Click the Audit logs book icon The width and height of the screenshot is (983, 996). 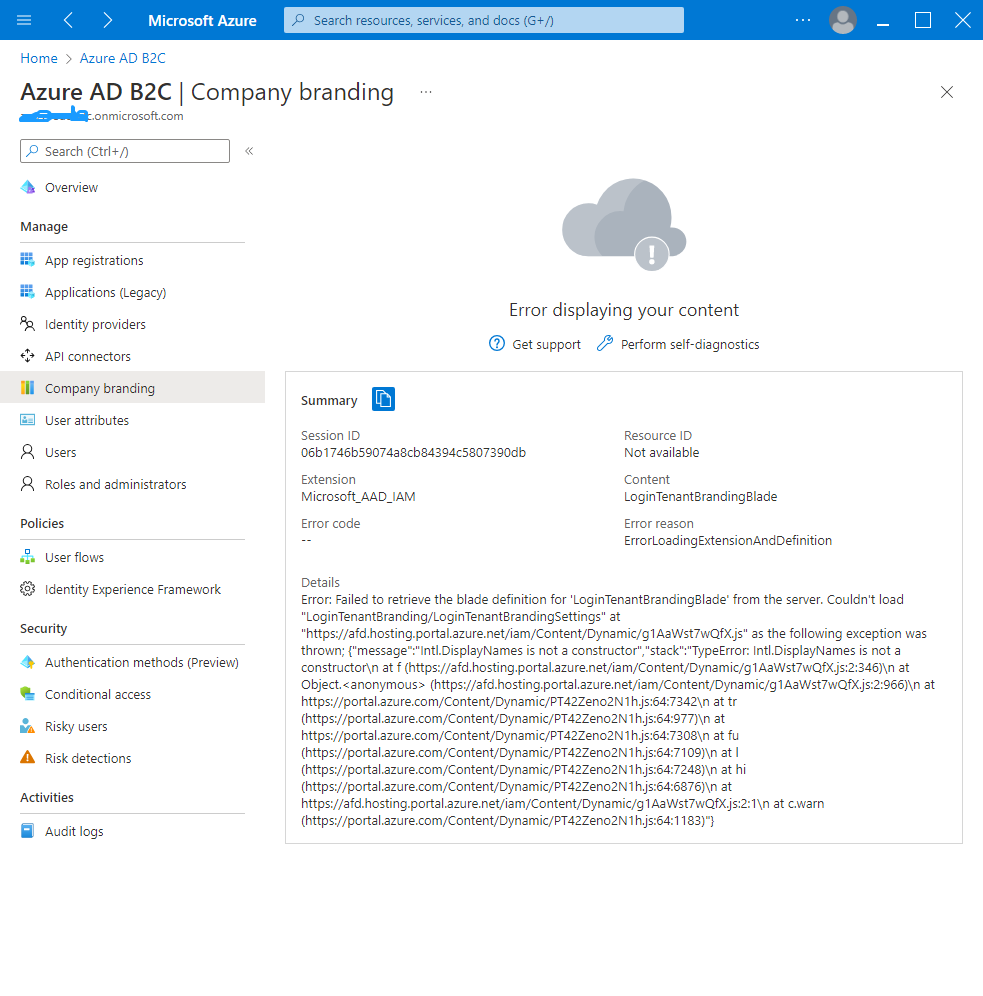coord(27,831)
